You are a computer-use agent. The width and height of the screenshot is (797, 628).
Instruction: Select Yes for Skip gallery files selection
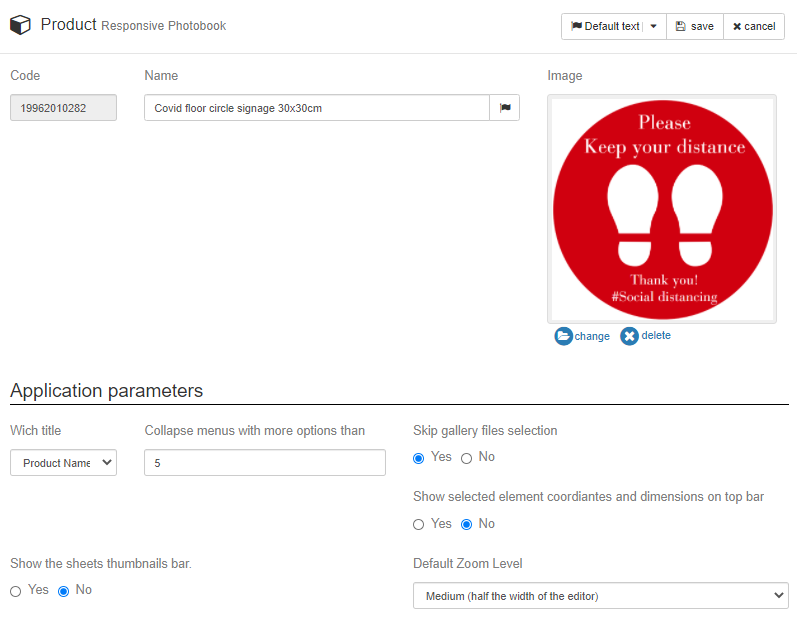(x=418, y=458)
